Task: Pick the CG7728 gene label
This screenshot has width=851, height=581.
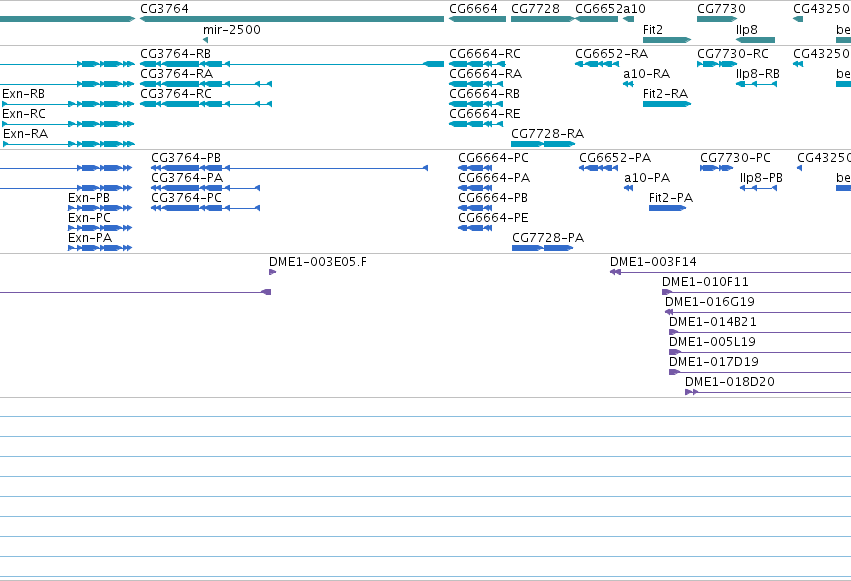Action: [535, 9]
